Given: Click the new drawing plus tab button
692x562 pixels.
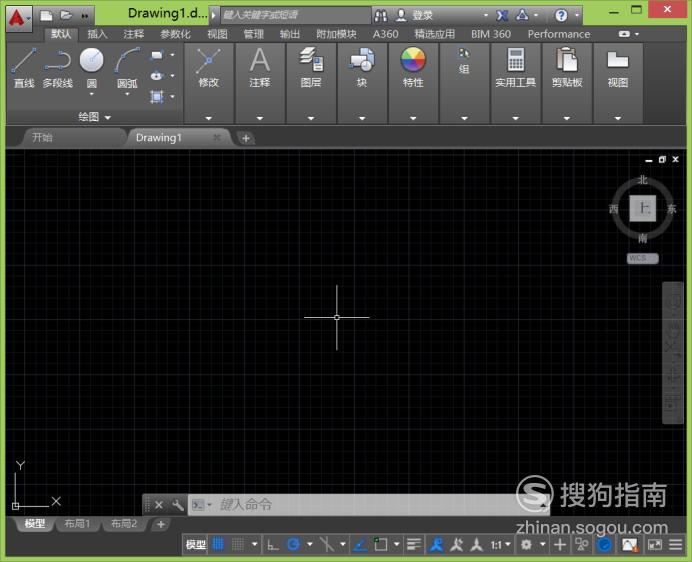Looking at the screenshot, I should (246, 138).
